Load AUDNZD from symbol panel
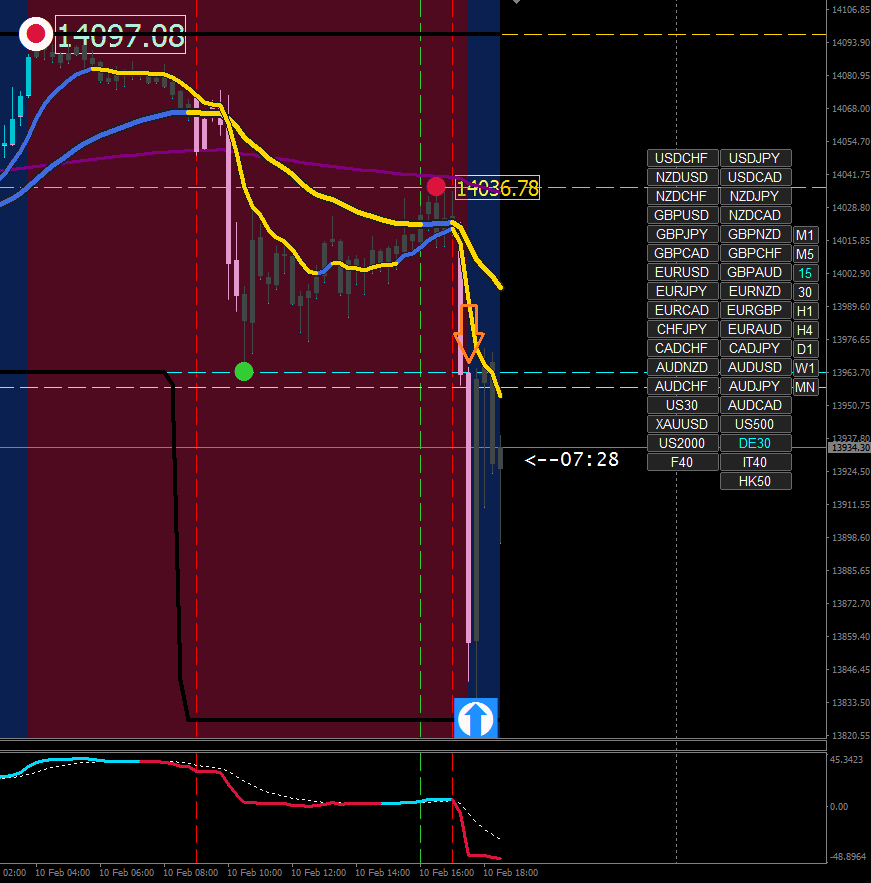Screen dimensions: 871x883 pyautogui.click(x=682, y=367)
